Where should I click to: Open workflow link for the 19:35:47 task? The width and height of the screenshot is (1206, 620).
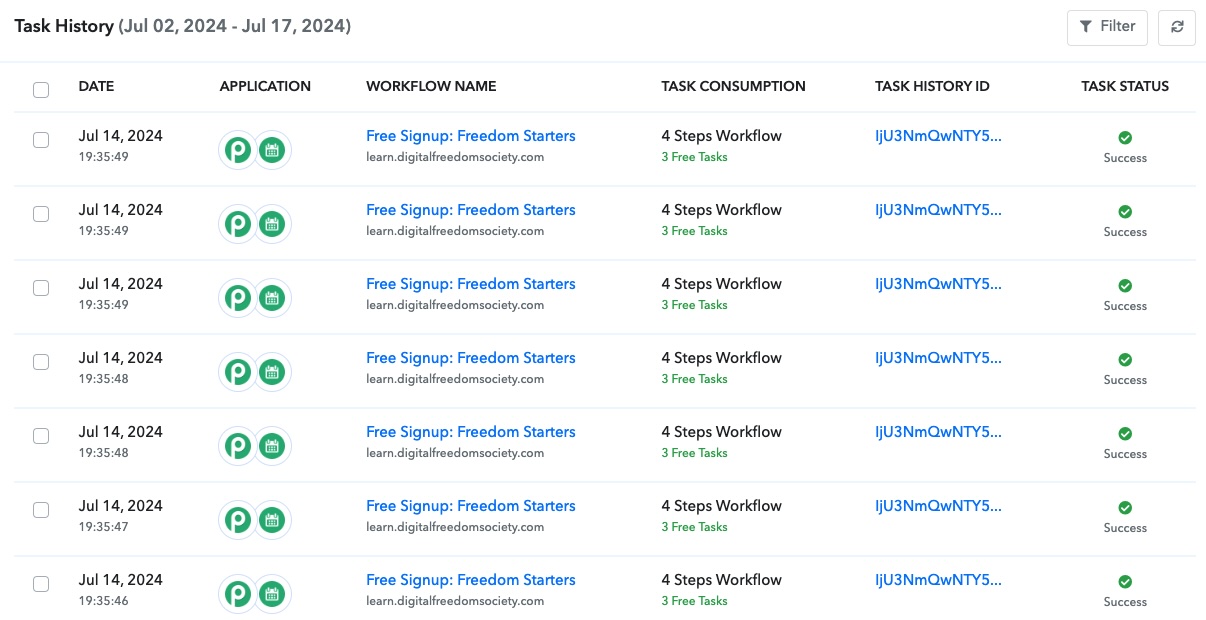pos(471,506)
